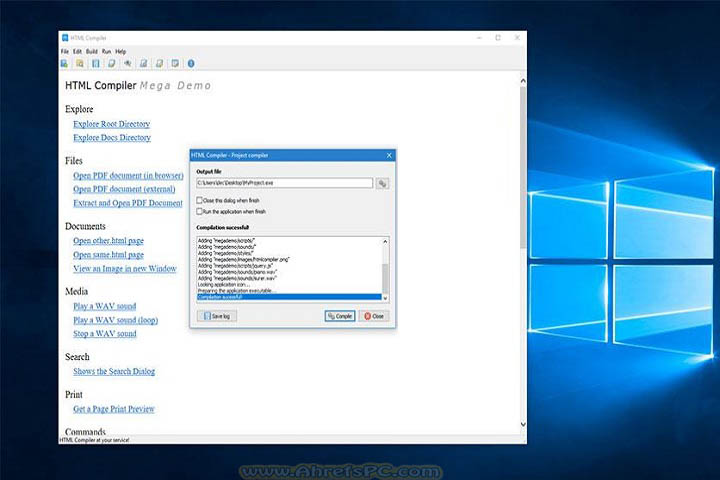Click the Close button with red icon
This screenshot has width=720, height=480.
[x=374, y=316]
